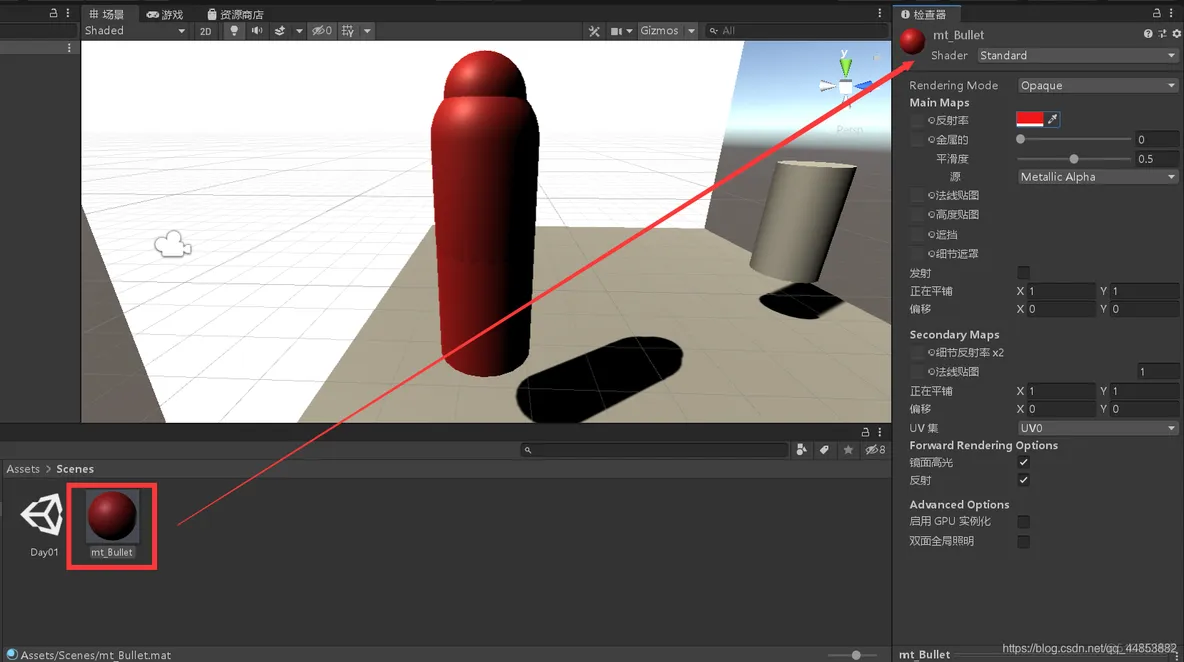The image size is (1184, 662).
Task: Edit Main Maps tiling X field
Action: point(1061,291)
